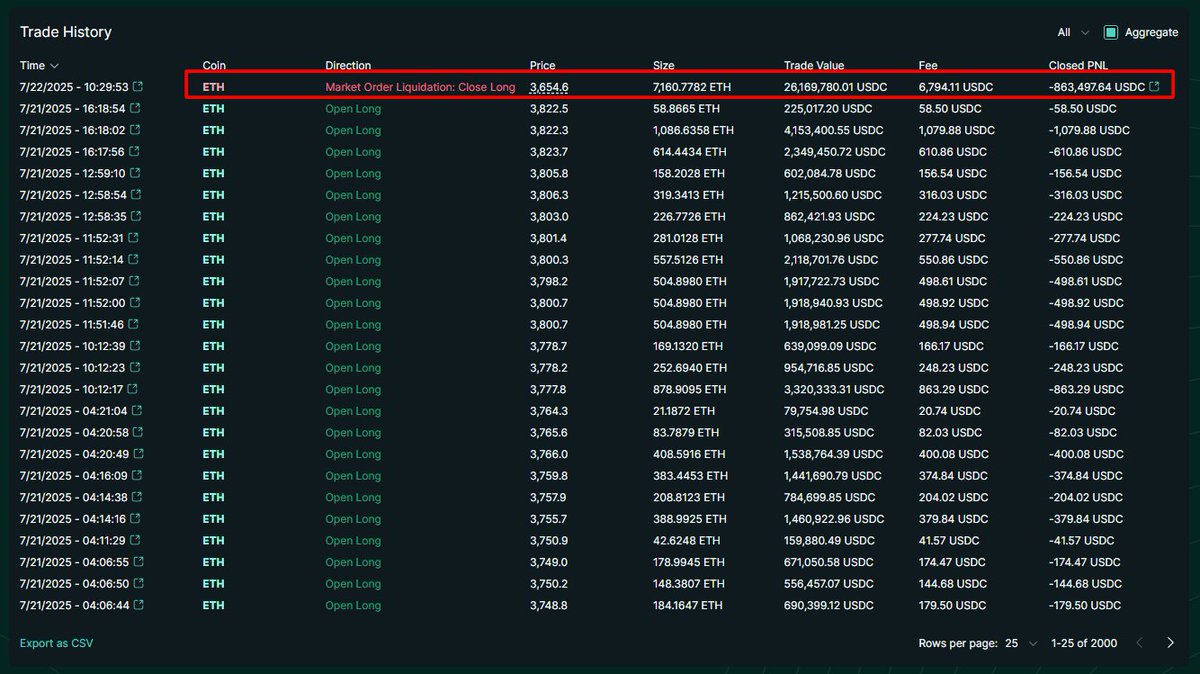Select trade value 26,169,780.01 USDC

(835, 87)
